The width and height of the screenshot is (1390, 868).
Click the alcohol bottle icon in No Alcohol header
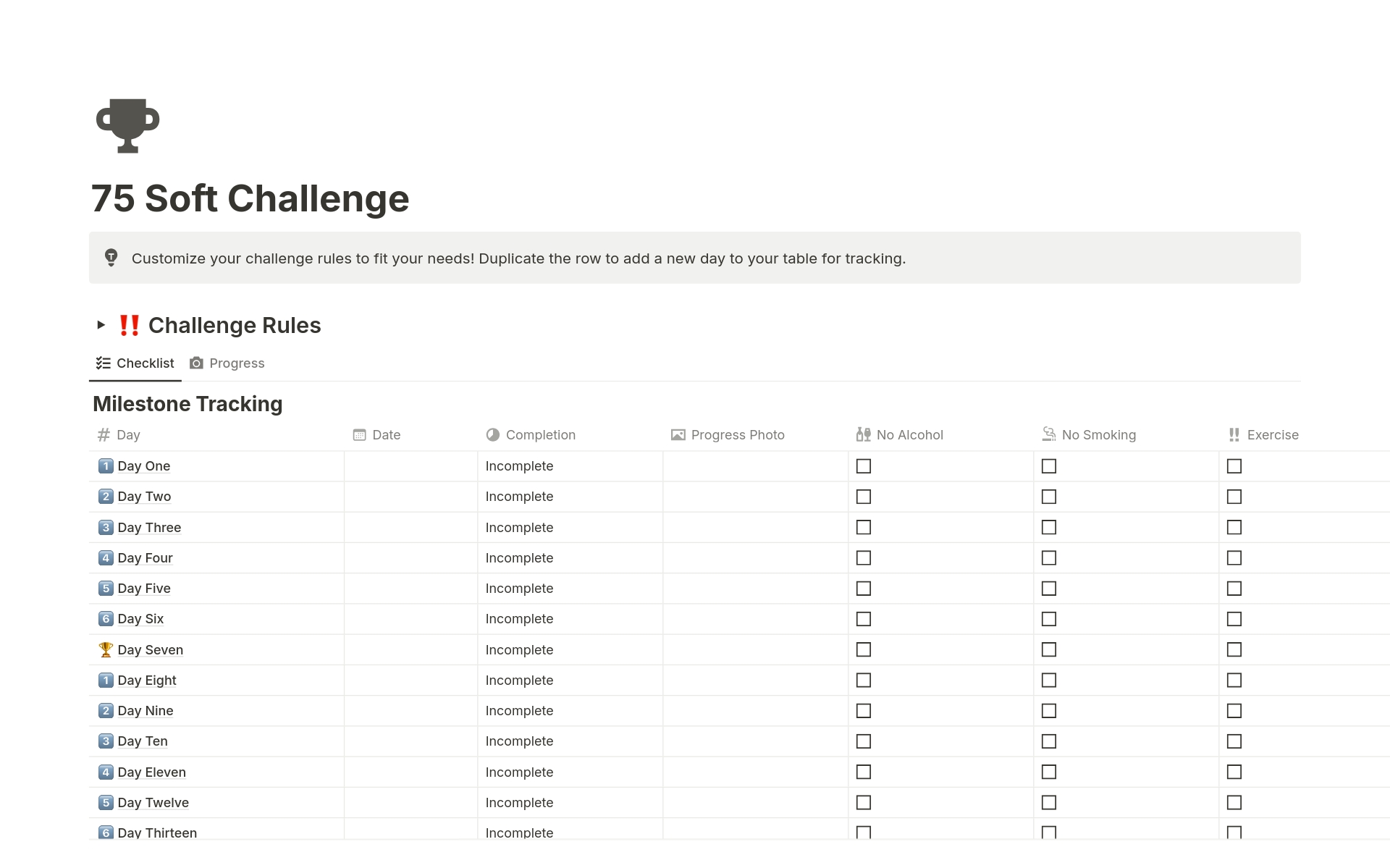[x=862, y=434]
